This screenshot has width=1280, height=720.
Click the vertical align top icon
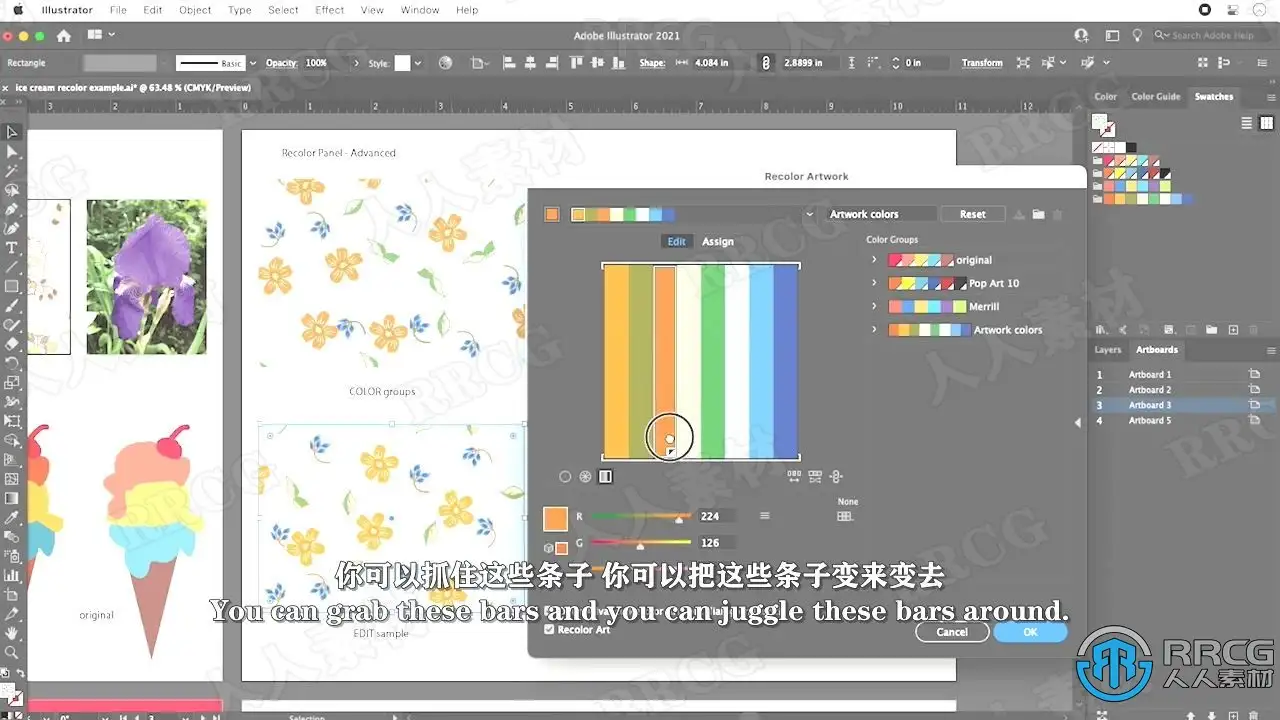(575, 63)
